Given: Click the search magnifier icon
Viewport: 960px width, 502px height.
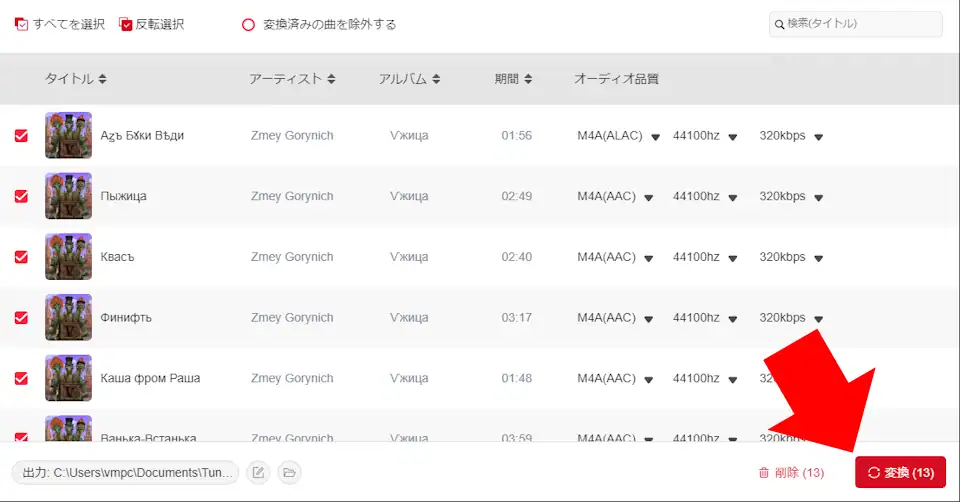Looking at the screenshot, I should coord(779,24).
